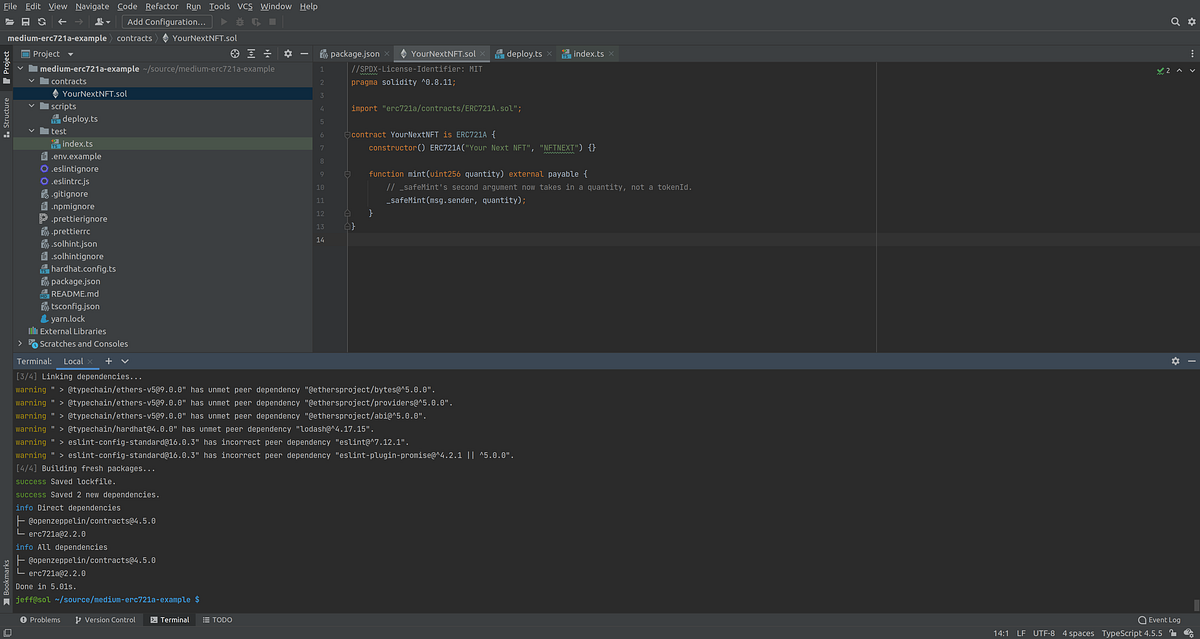This screenshot has width=1200, height=639.
Task: Add a new terminal tab with plus
Action: click(108, 361)
